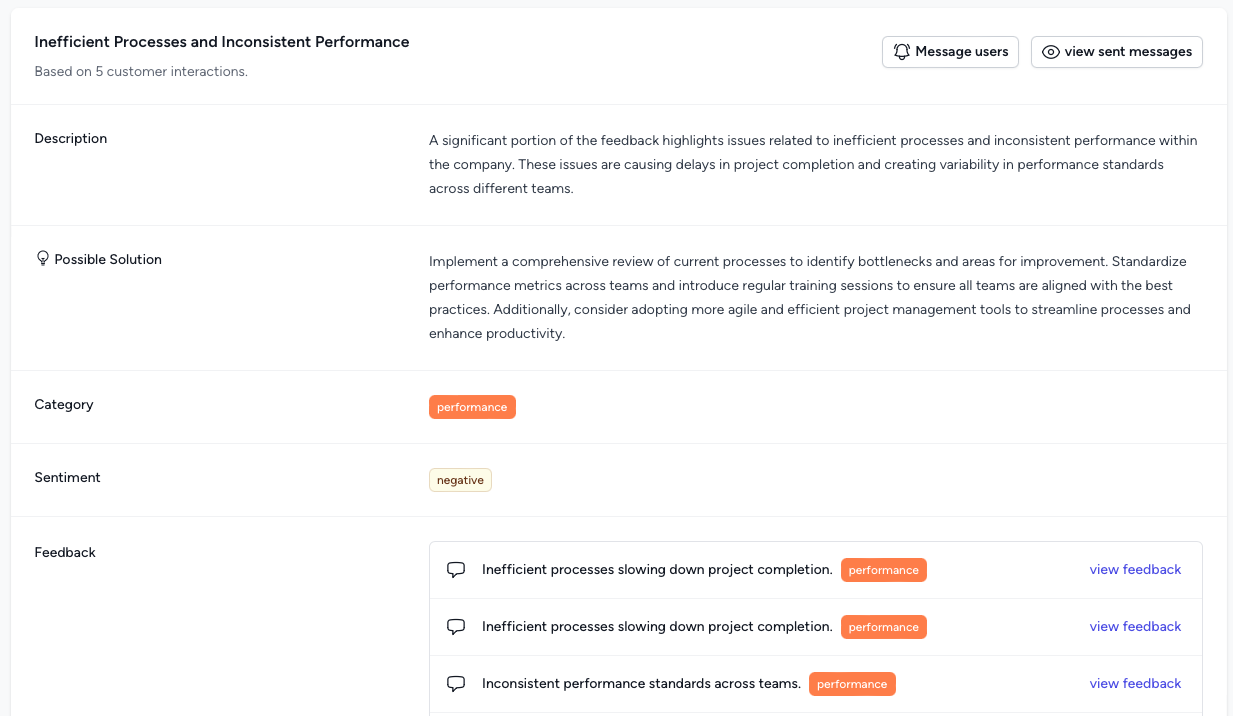Click the speech bubble icon in second feedback row
Screen dimensions: 1233x716
[456, 627]
